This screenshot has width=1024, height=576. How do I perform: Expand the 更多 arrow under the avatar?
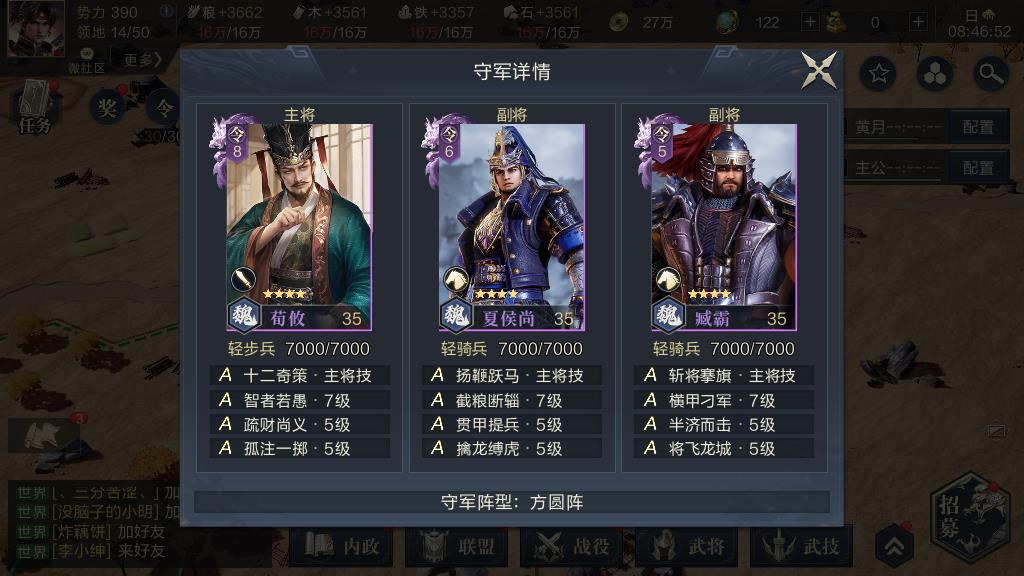point(142,61)
